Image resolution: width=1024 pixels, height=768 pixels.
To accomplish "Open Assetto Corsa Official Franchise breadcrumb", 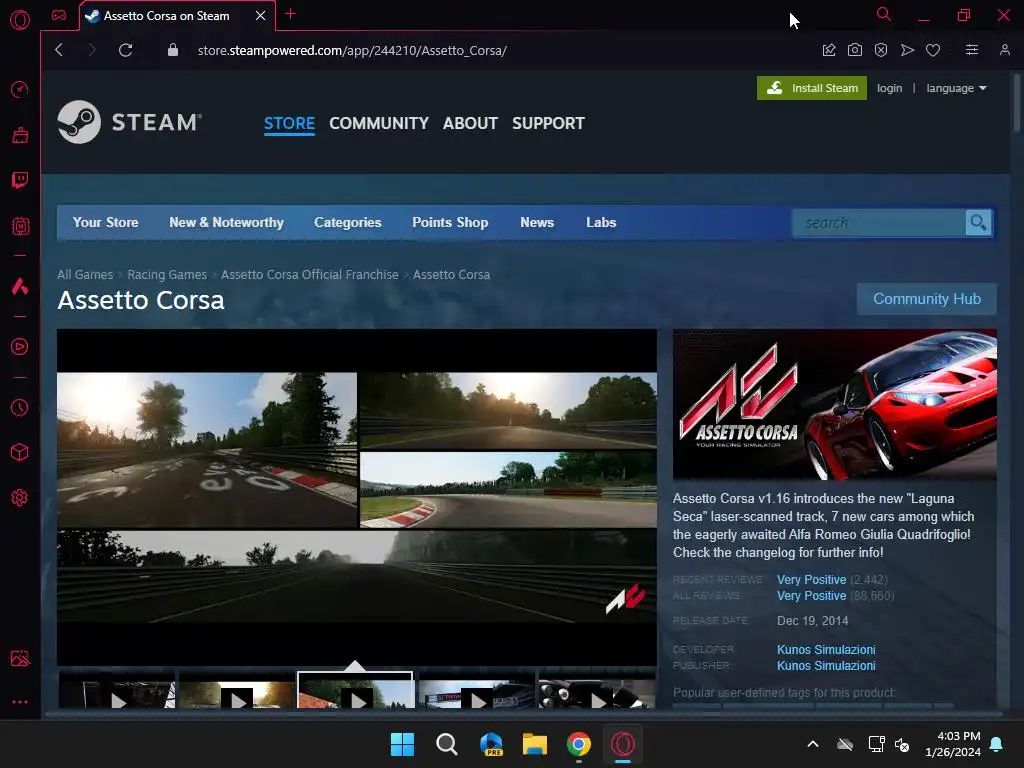I will (x=310, y=274).
